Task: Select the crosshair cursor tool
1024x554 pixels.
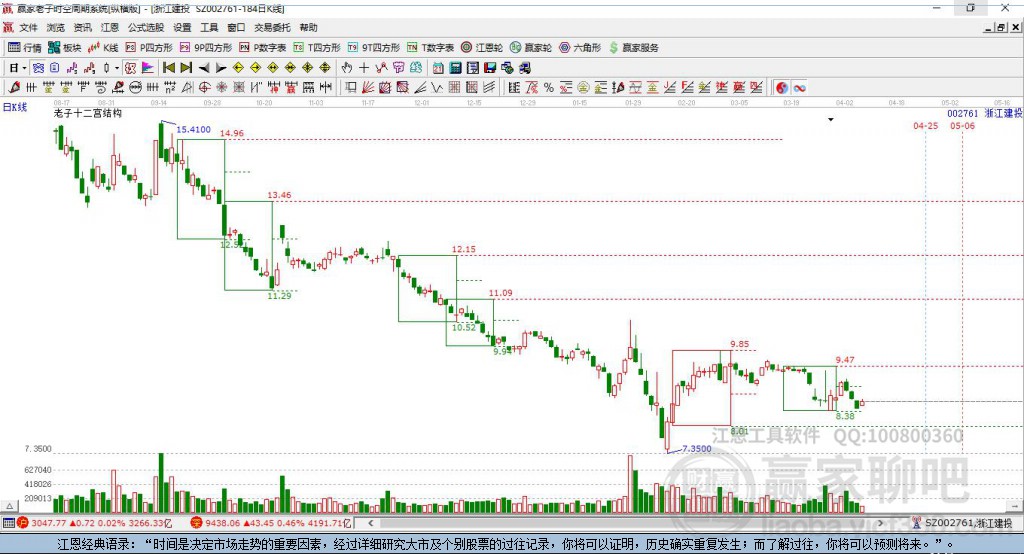Action: (x=364, y=68)
